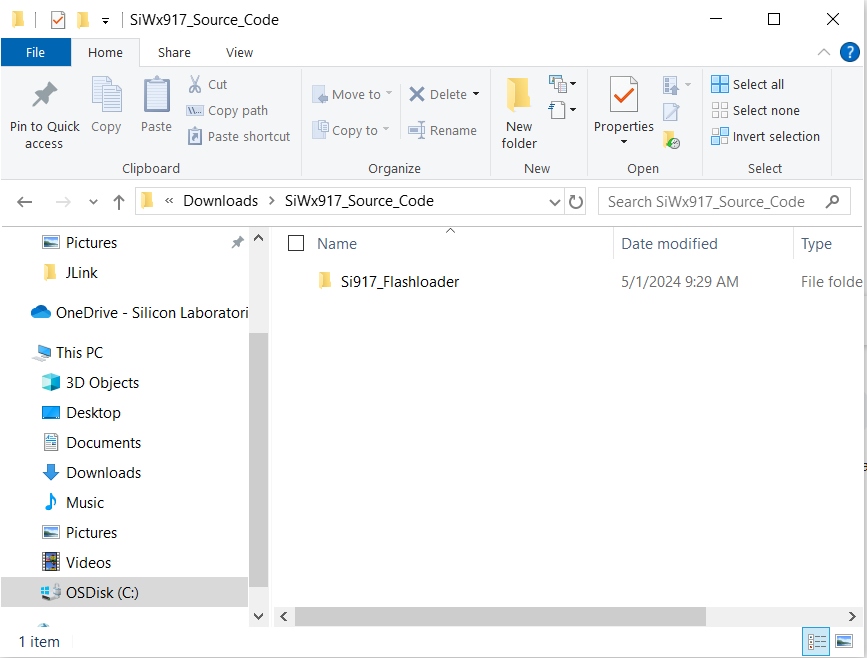Click the search magnifier icon

(832, 201)
